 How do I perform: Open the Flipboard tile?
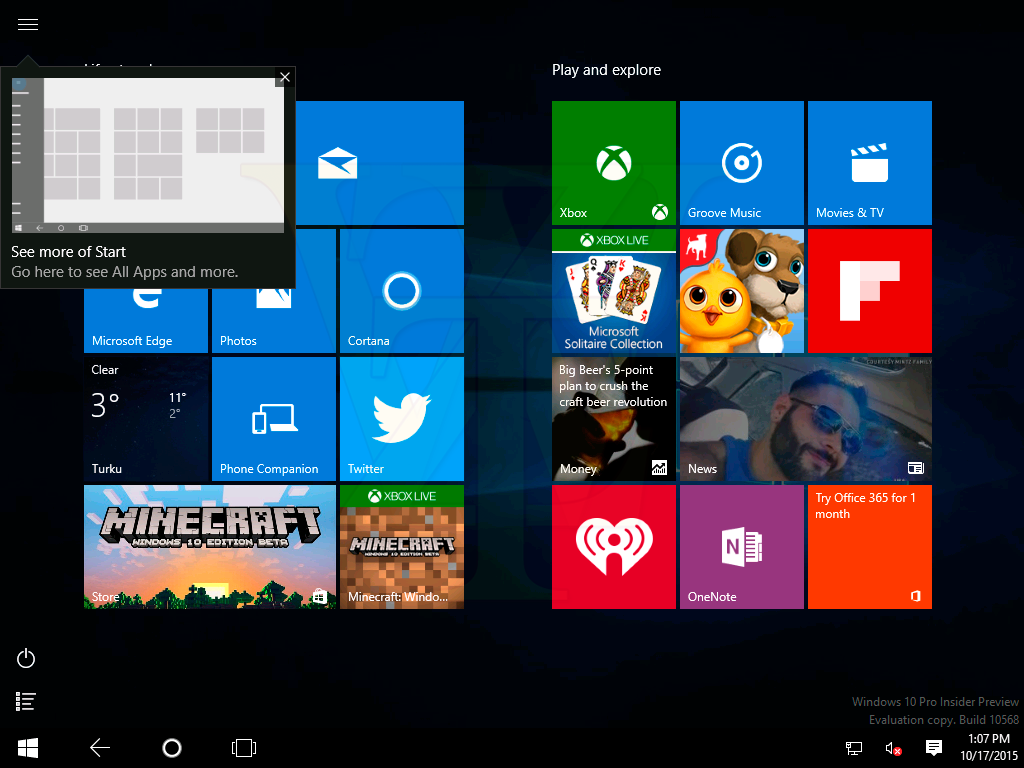(870, 291)
